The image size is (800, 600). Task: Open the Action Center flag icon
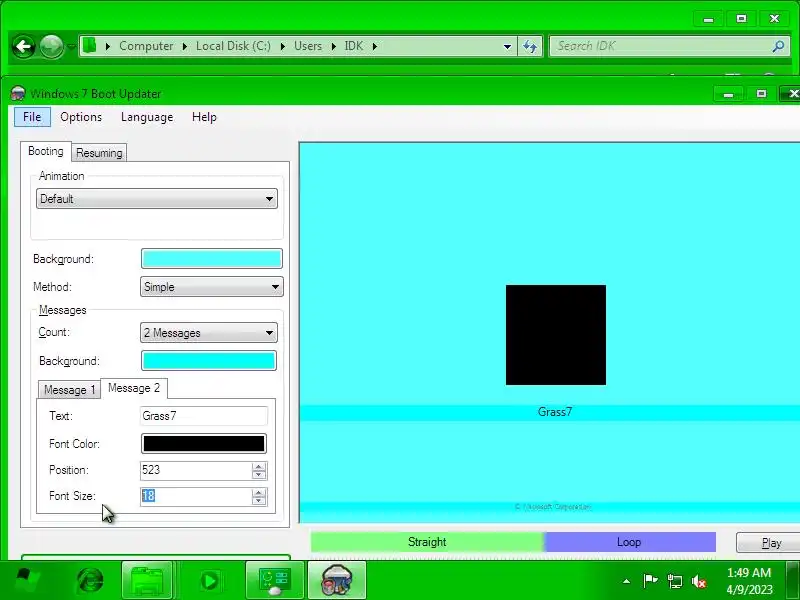[650, 581]
